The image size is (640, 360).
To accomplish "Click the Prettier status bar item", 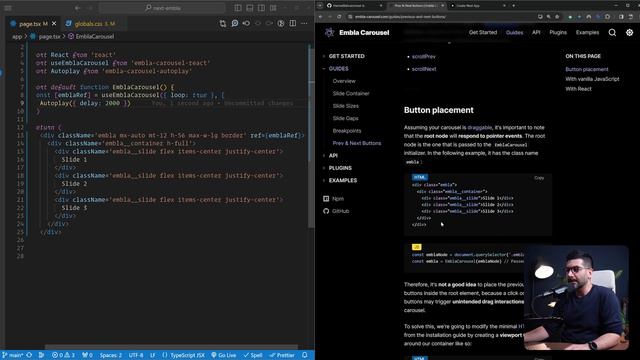I will [x=282, y=355].
